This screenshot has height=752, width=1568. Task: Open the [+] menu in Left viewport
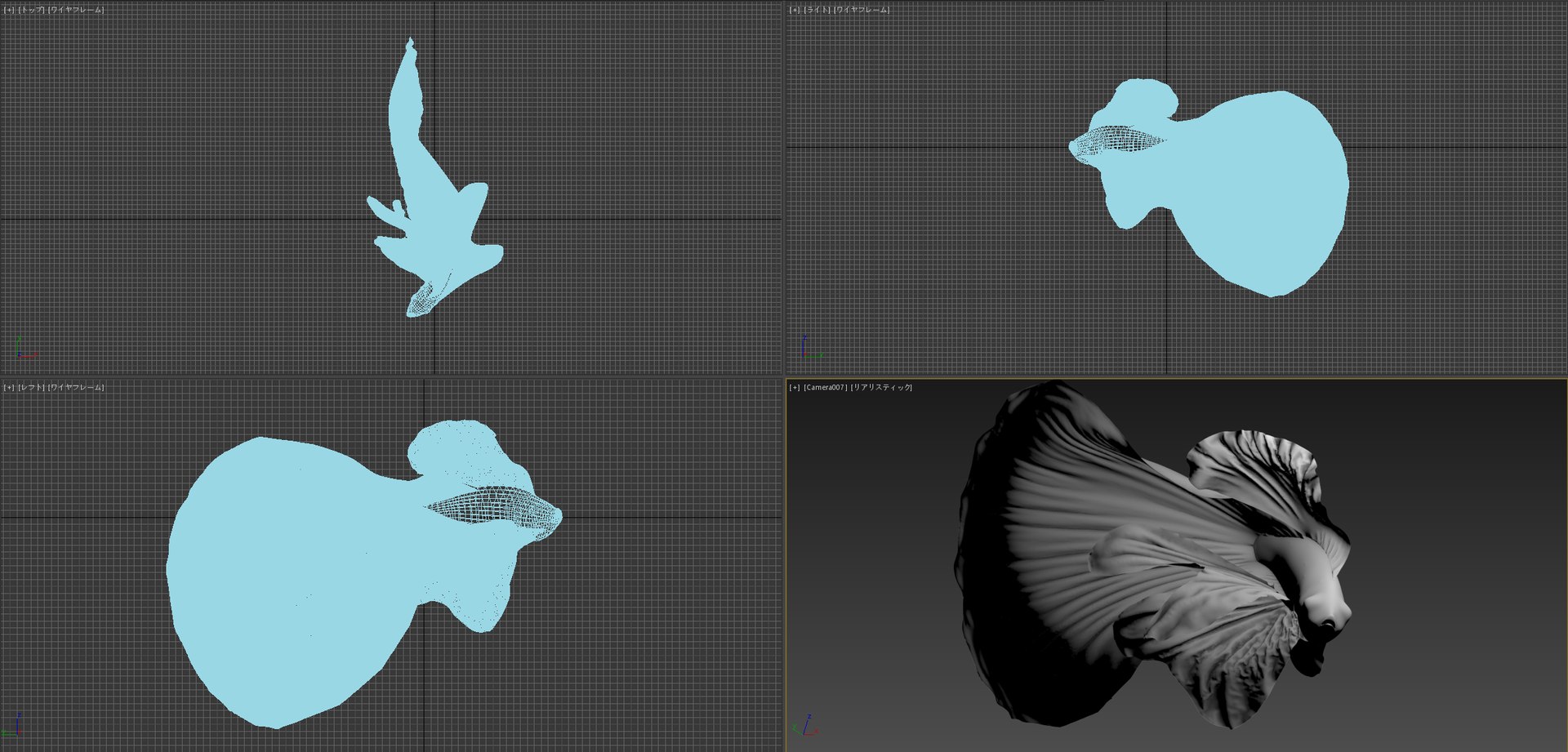[x=9, y=387]
